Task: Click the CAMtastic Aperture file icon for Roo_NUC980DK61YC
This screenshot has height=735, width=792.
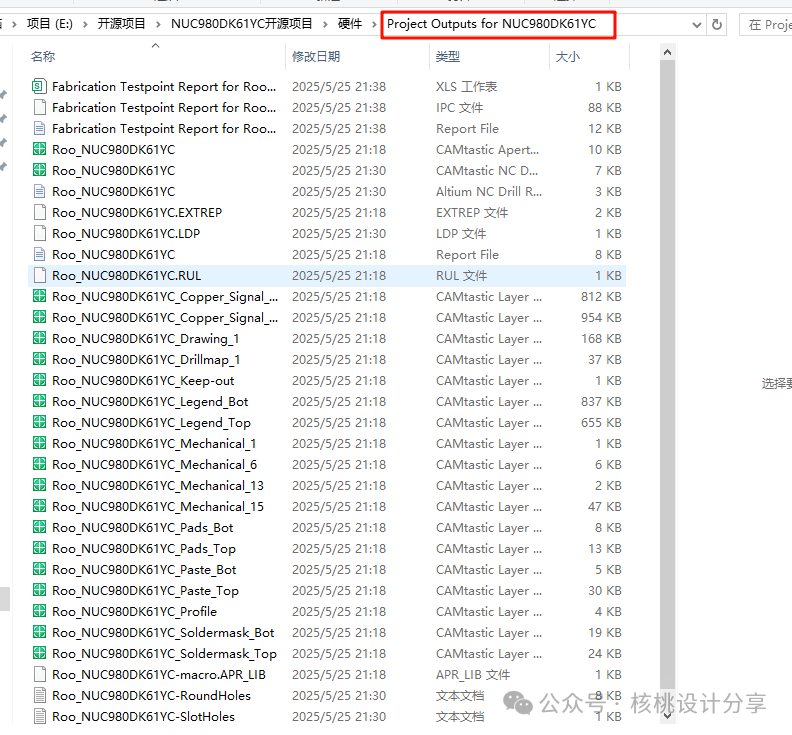Action: [39, 150]
